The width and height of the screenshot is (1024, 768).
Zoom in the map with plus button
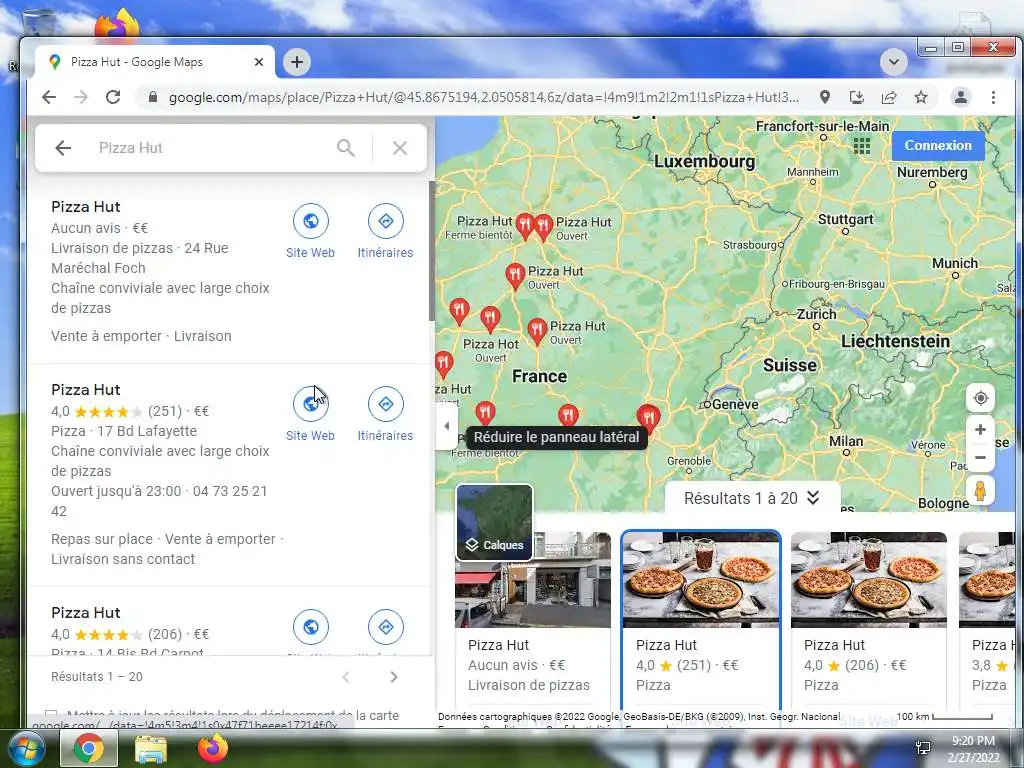(980, 430)
